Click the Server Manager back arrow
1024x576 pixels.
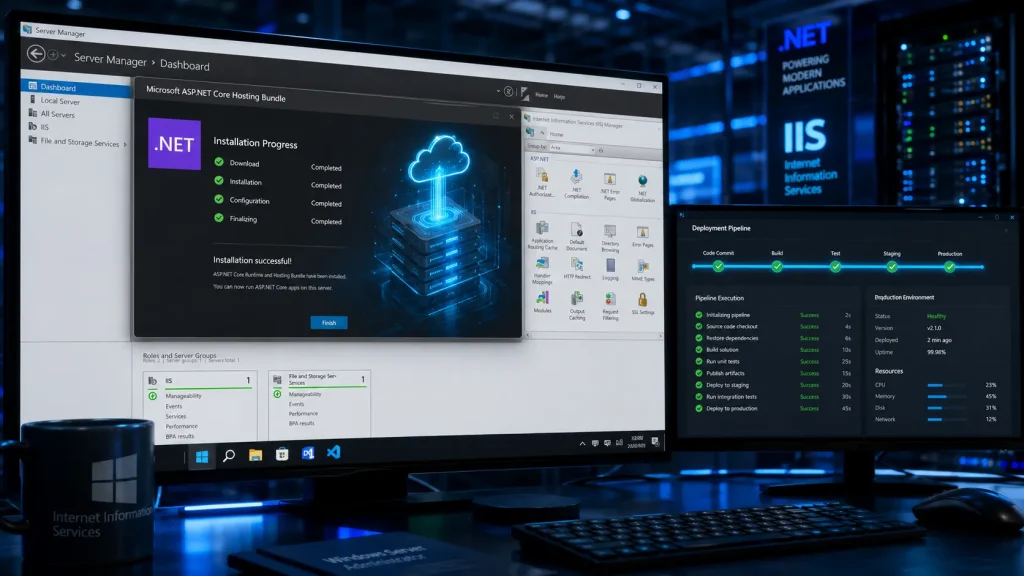36,53
